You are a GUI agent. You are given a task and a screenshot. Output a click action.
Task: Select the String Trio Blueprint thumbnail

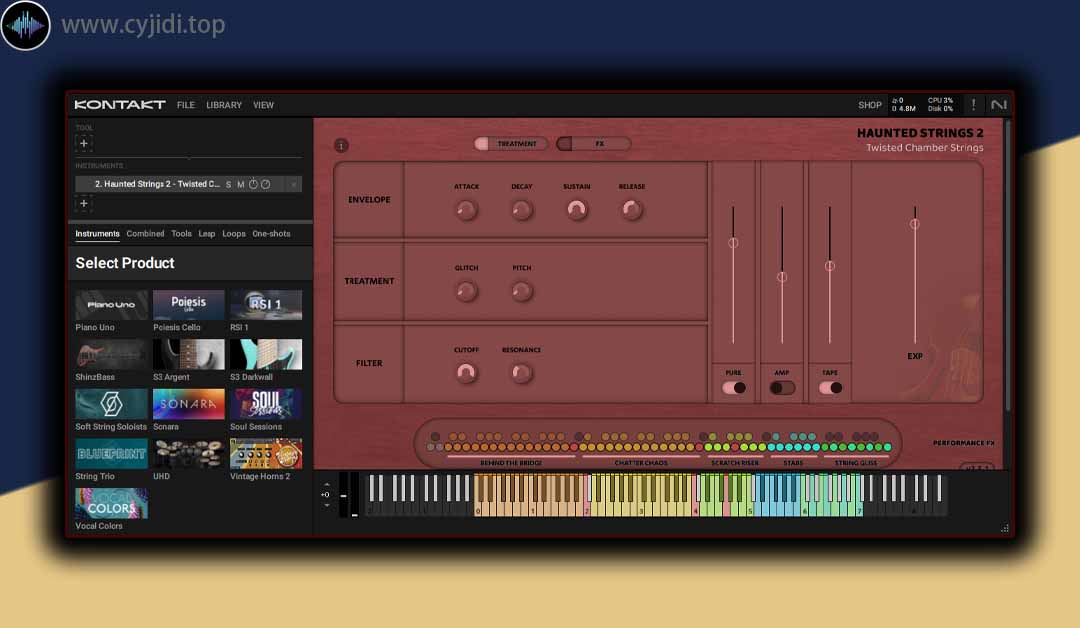(x=111, y=454)
